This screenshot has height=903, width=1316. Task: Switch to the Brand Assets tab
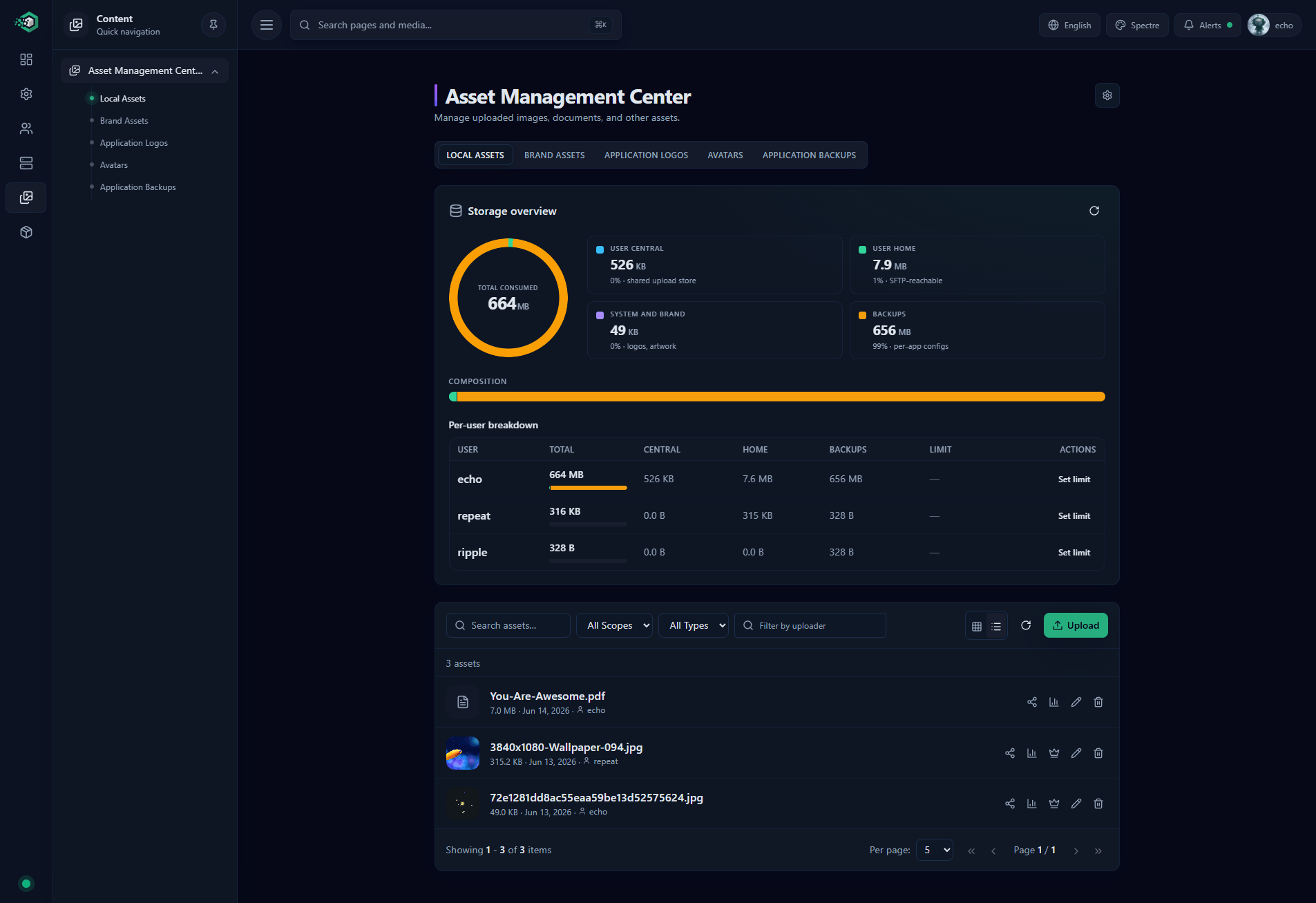(555, 155)
